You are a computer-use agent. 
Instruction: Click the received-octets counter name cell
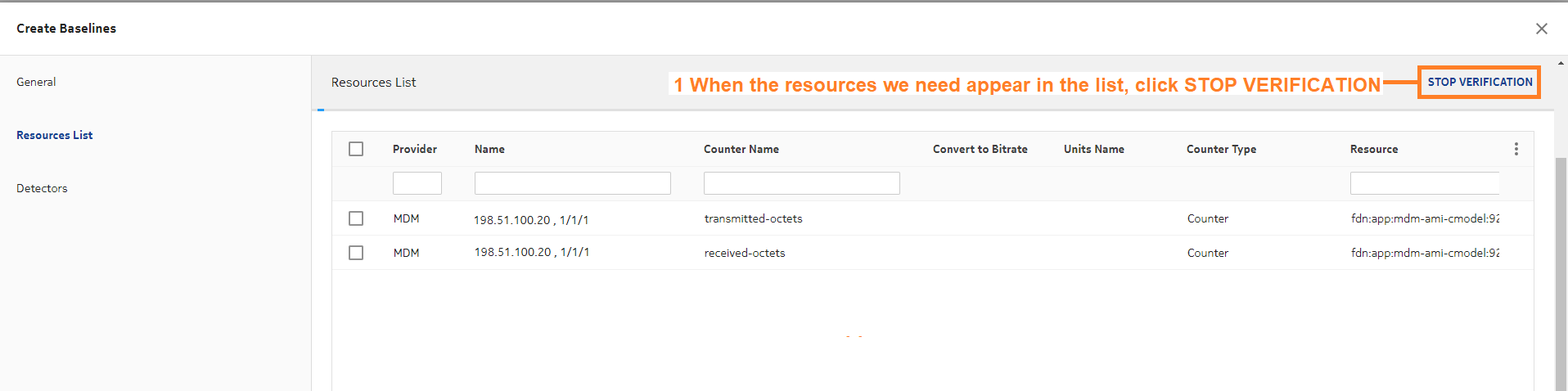pyautogui.click(x=744, y=253)
